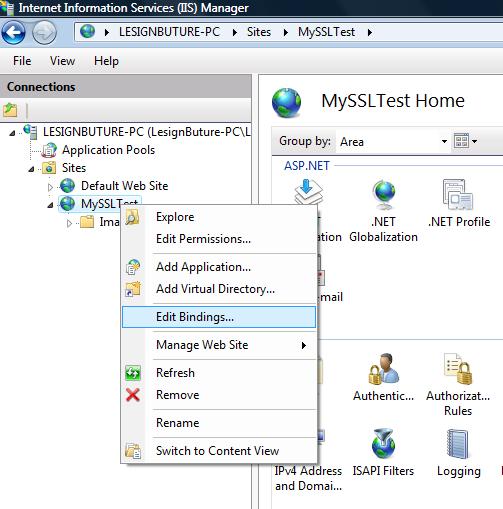Choose Rename from the context menu
Screen dimensions: 503x509
coord(219,423)
